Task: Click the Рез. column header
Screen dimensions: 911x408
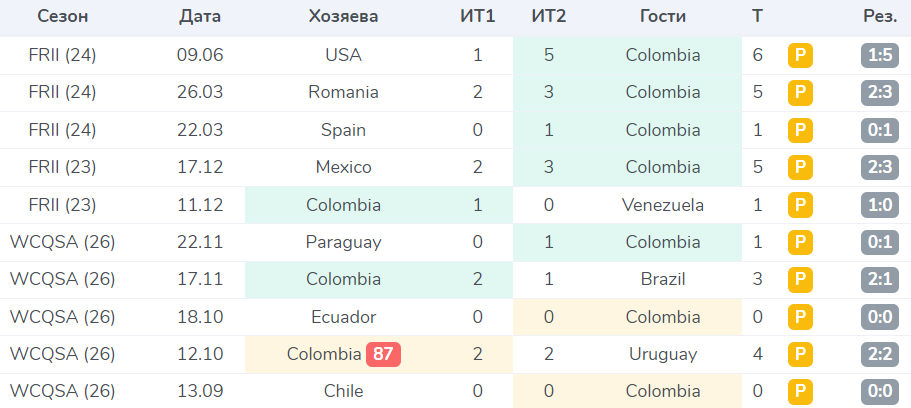Action: click(880, 17)
